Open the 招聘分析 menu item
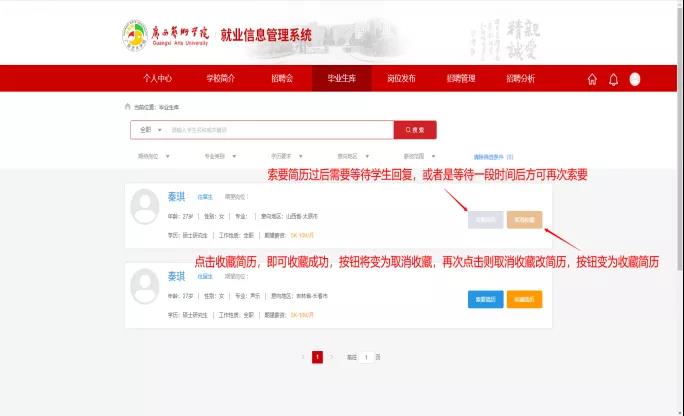684x416 pixels. point(520,79)
